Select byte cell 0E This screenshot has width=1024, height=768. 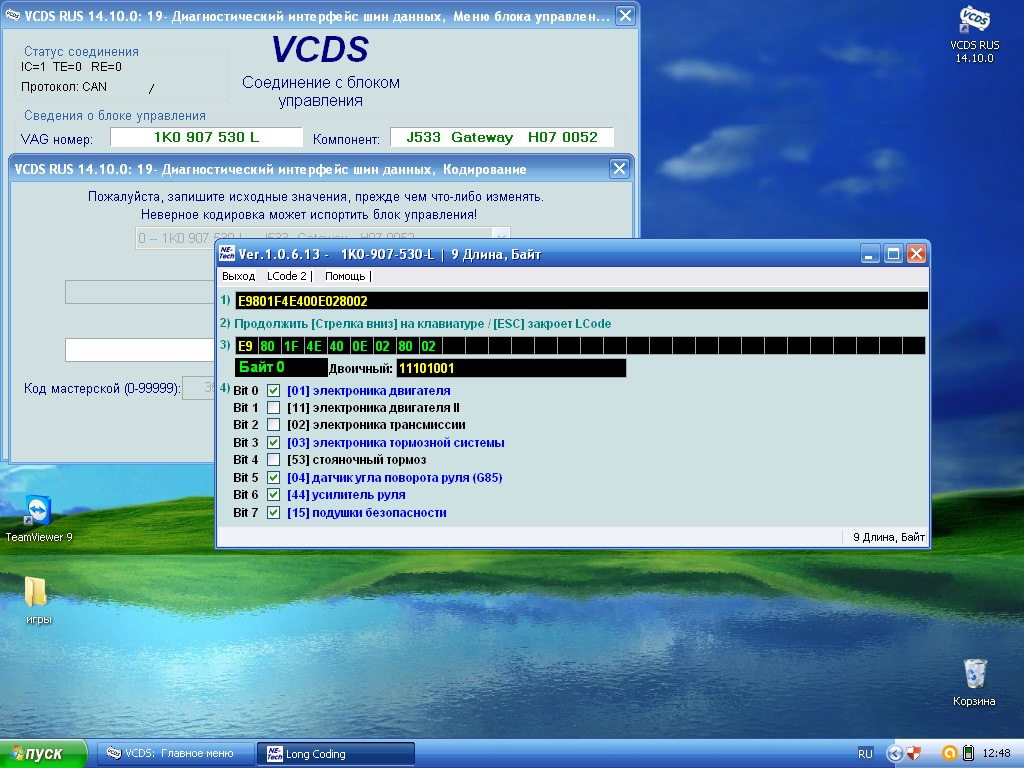point(360,346)
